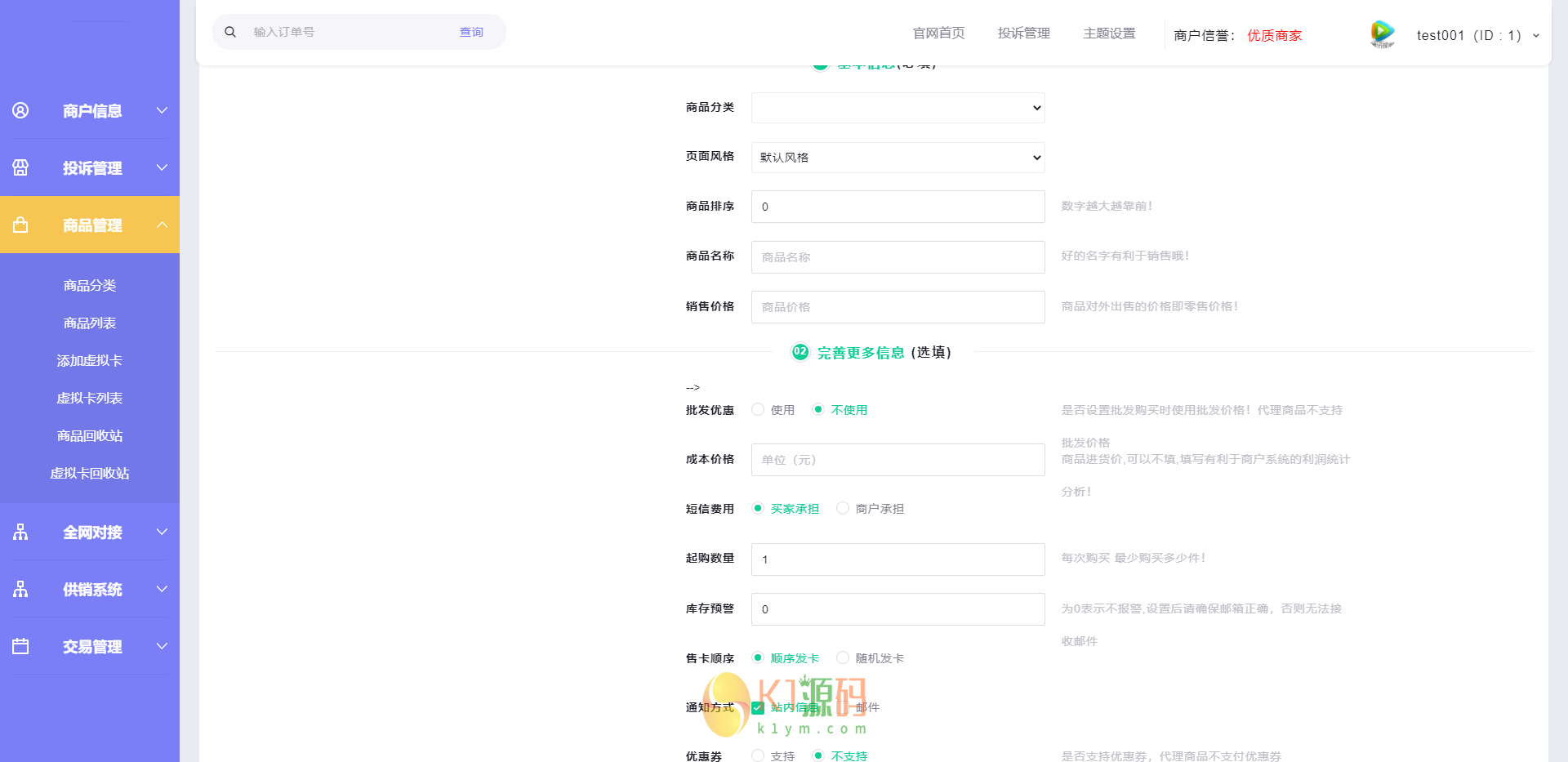1568x762 pixels.
Task: Click the 销售价格 input field
Action: (x=898, y=307)
